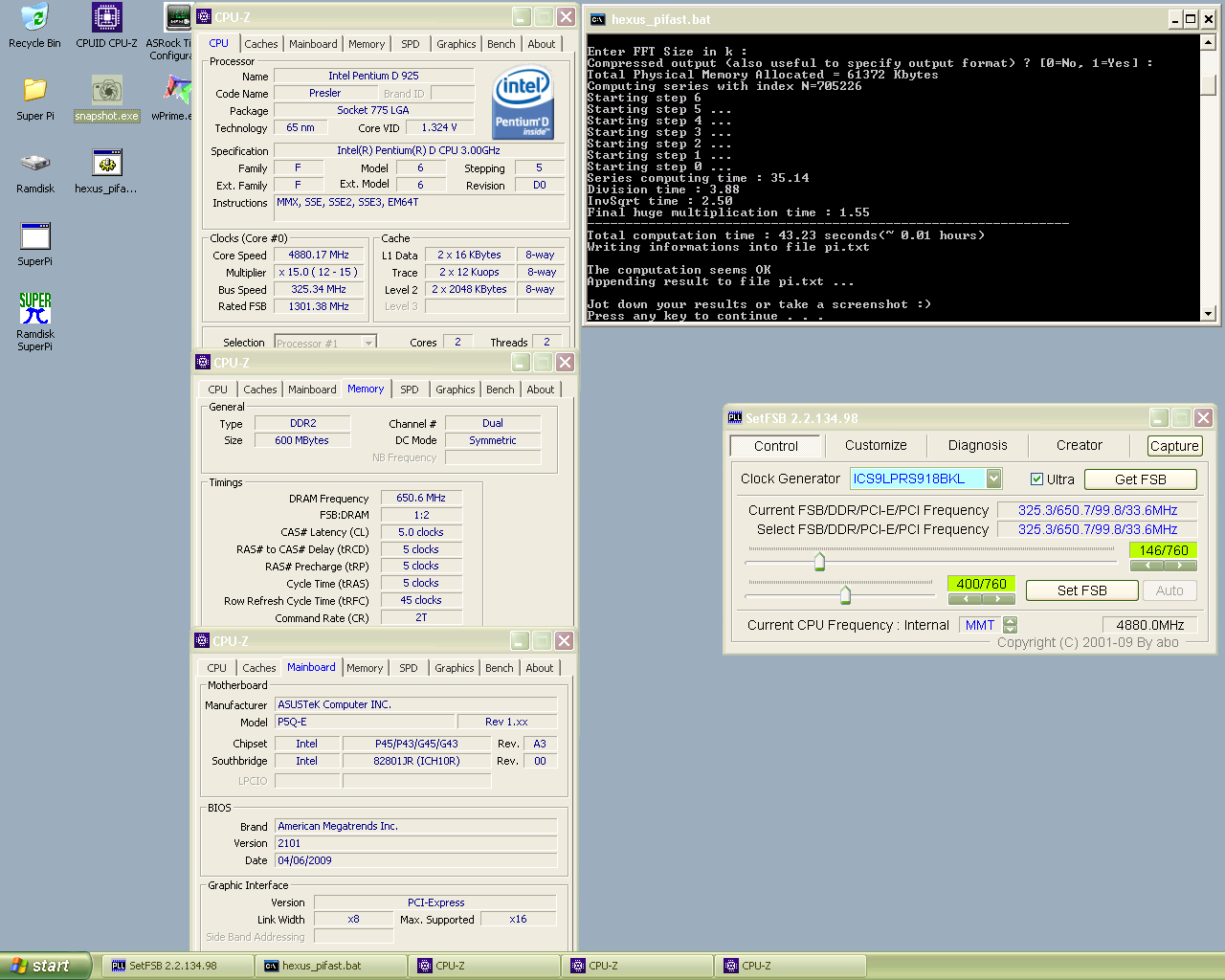The width and height of the screenshot is (1225, 980).
Task: Open Graphics tab in CPU-Z Memory-timings window
Action: coord(455,390)
